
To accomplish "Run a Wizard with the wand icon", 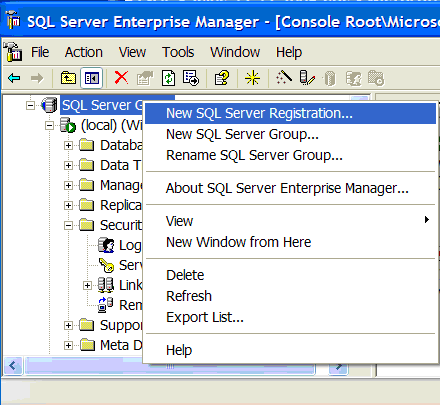I will tap(284, 78).
